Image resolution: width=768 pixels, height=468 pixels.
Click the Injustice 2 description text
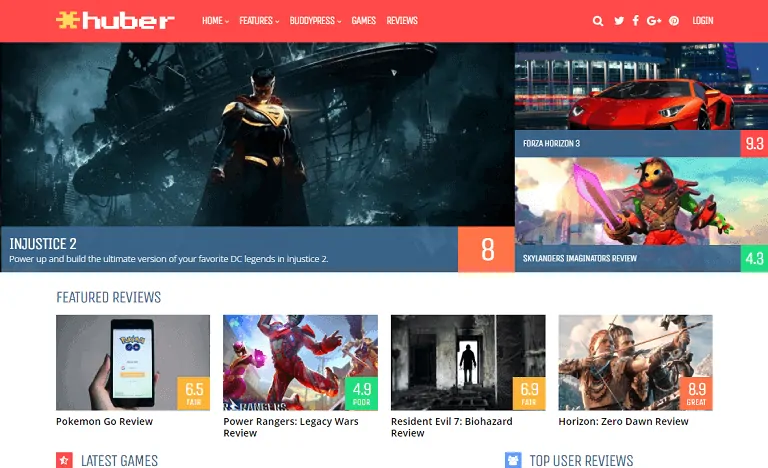pyautogui.click(x=168, y=259)
